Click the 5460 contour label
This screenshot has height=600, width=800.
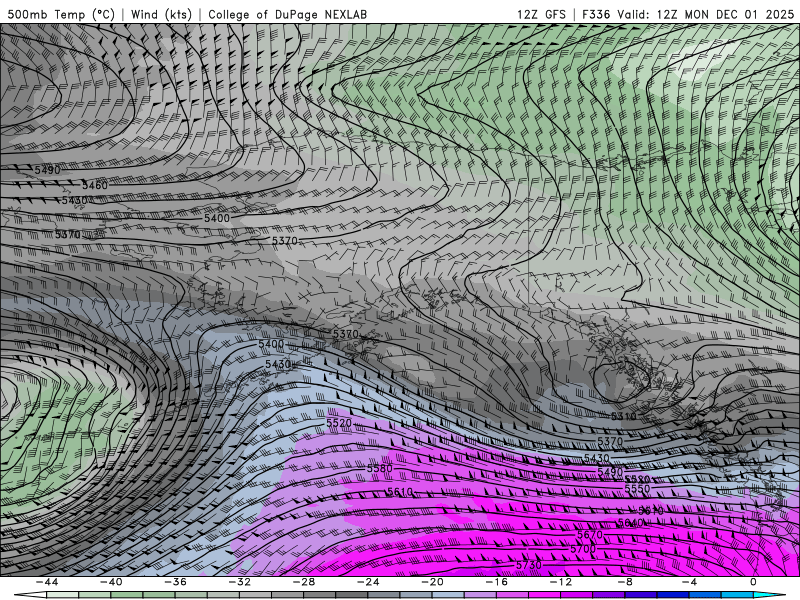click(95, 185)
